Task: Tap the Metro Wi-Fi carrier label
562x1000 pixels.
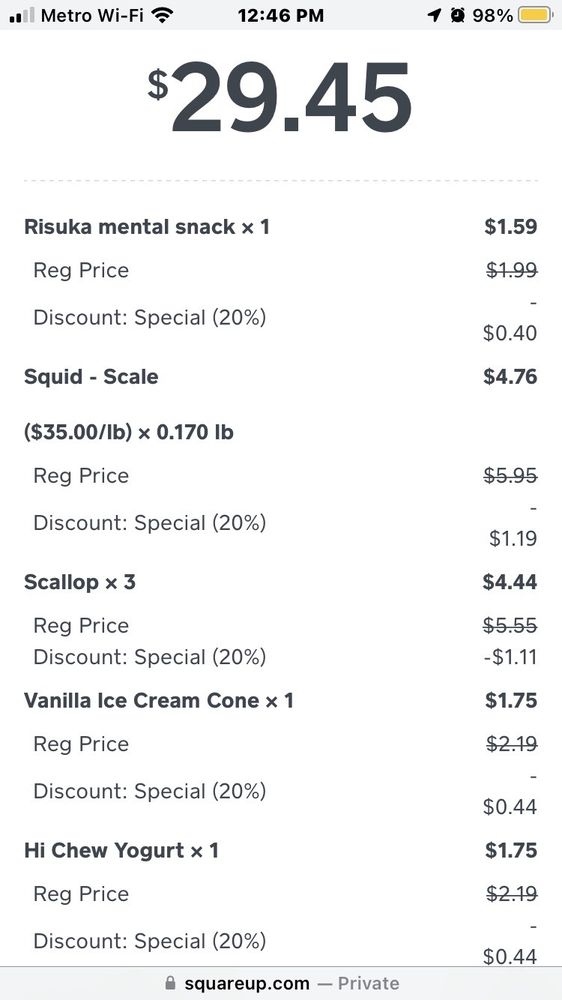Action: coord(92,15)
